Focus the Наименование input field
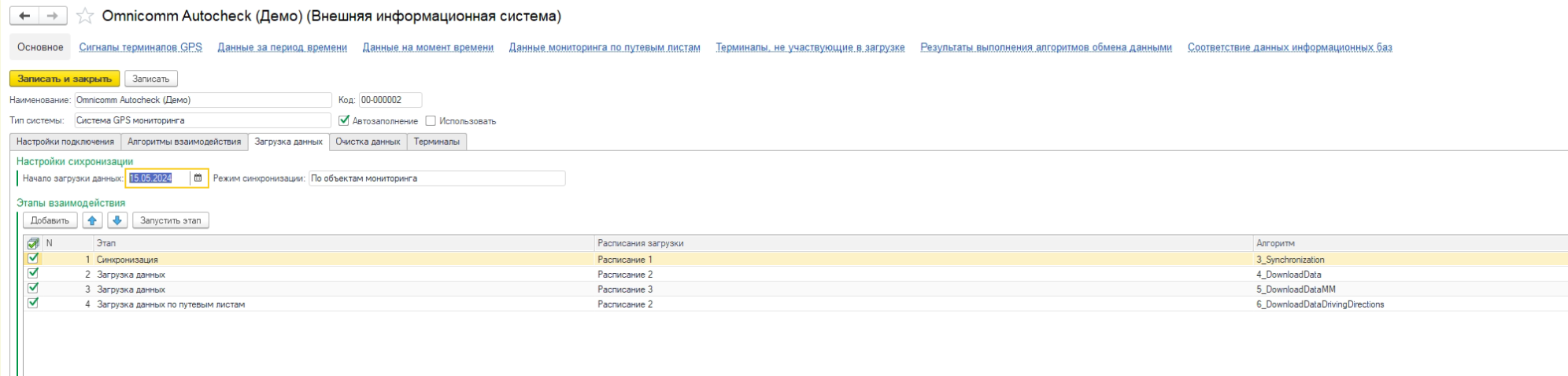1568x376 pixels. point(203,100)
